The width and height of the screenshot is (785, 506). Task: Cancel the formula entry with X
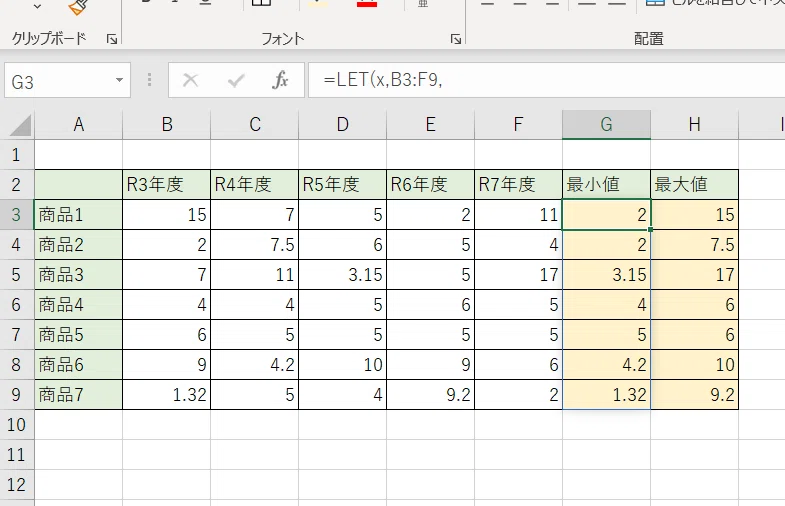[x=190, y=80]
